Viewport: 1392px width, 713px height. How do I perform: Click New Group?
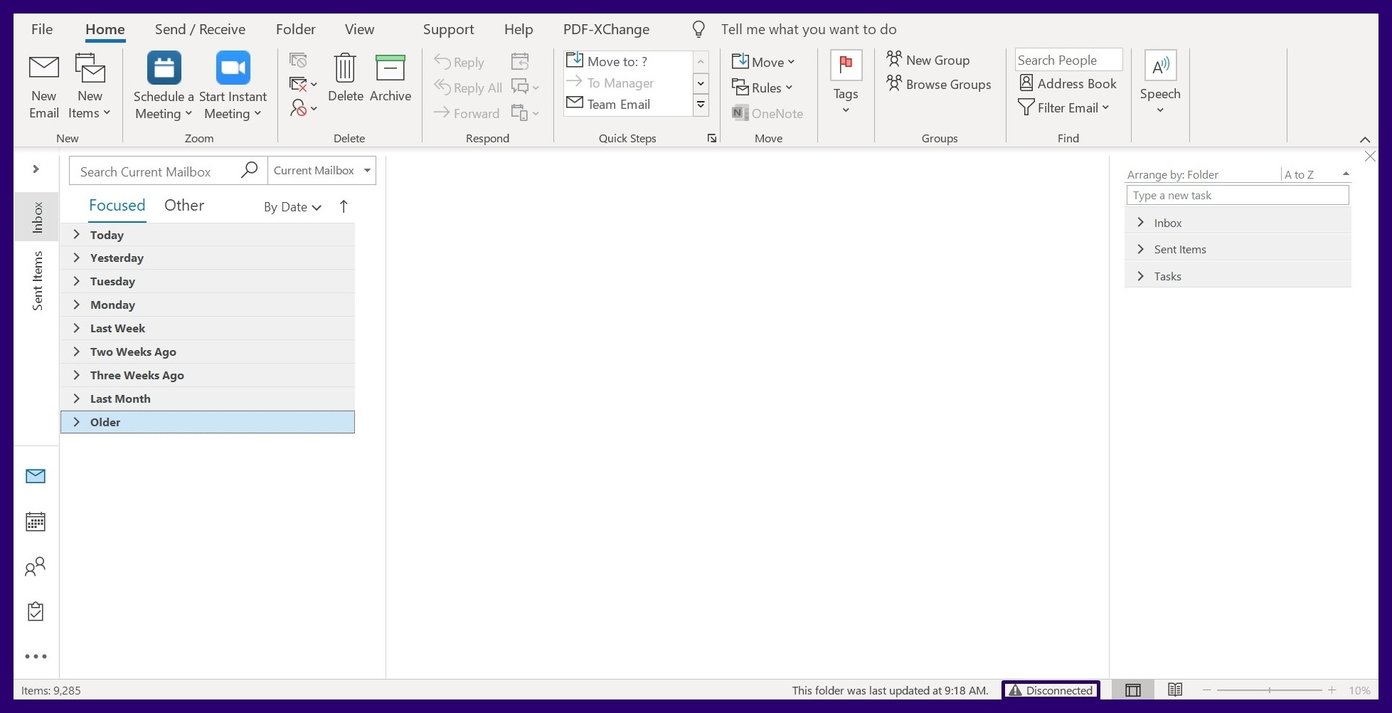point(928,60)
